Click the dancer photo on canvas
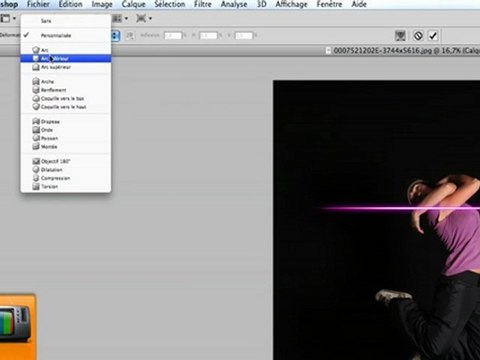 click(x=377, y=220)
